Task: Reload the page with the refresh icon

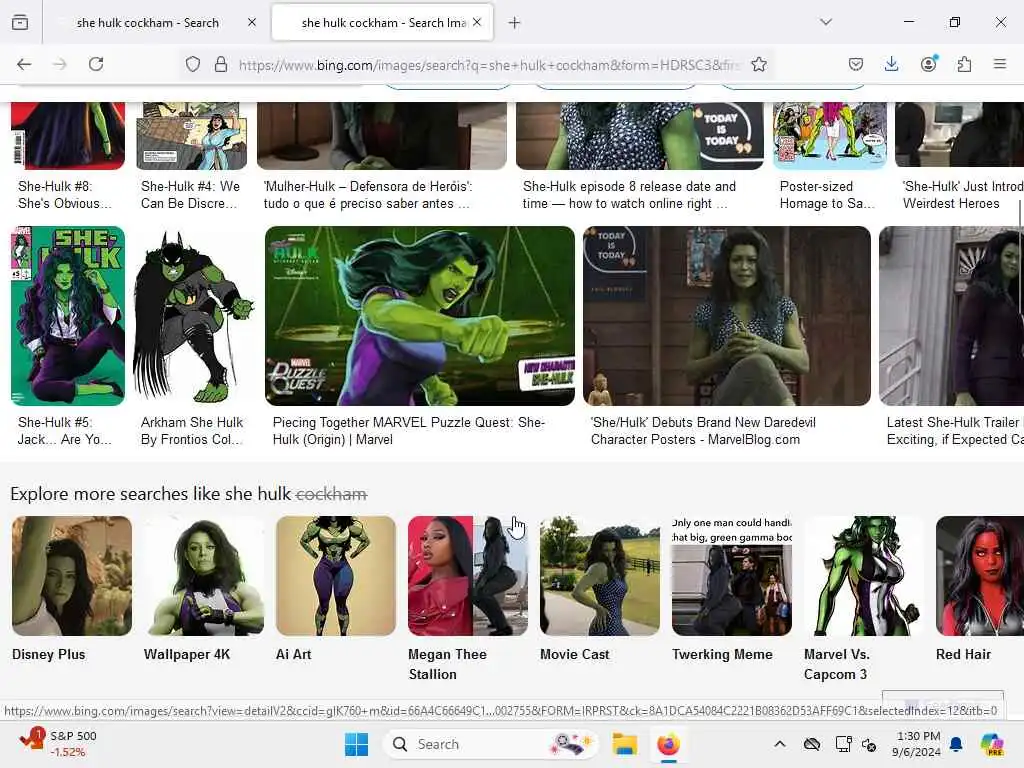Action: click(x=96, y=64)
